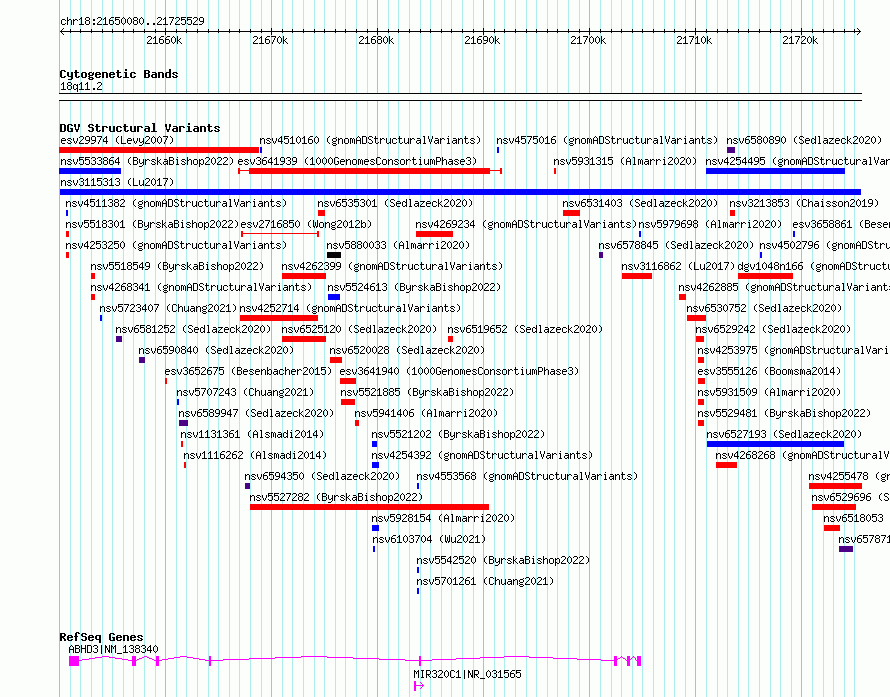The image size is (890, 697).
Task: Open the ABHD3|NM_138340 gene label
Action: (x=114, y=649)
